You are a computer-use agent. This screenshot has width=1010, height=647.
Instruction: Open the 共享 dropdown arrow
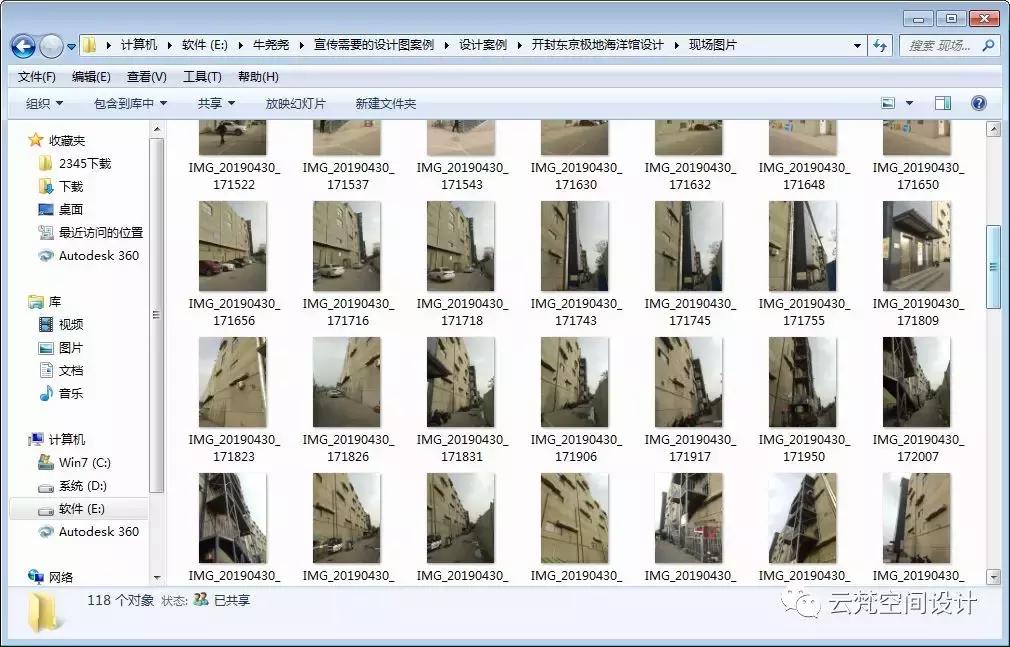(x=232, y=102)
